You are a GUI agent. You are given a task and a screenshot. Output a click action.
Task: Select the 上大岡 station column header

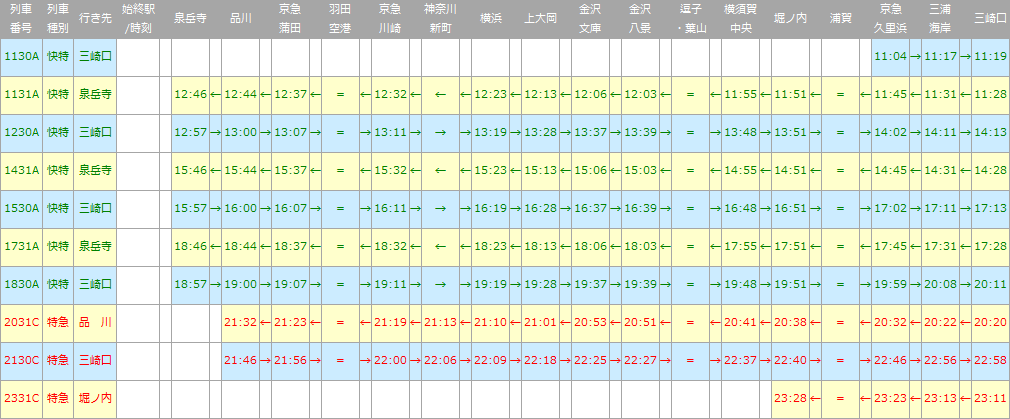pyautogui.click(x=540, y=19)
